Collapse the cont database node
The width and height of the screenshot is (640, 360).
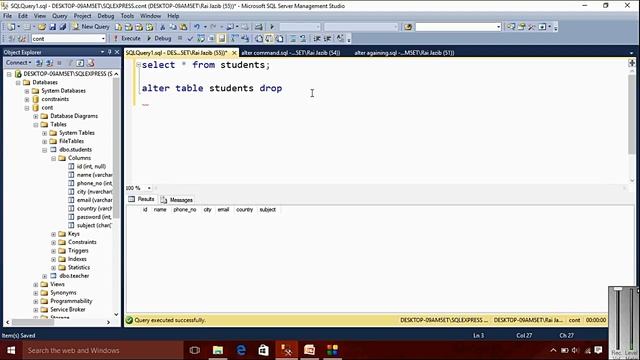pos(27,108)
